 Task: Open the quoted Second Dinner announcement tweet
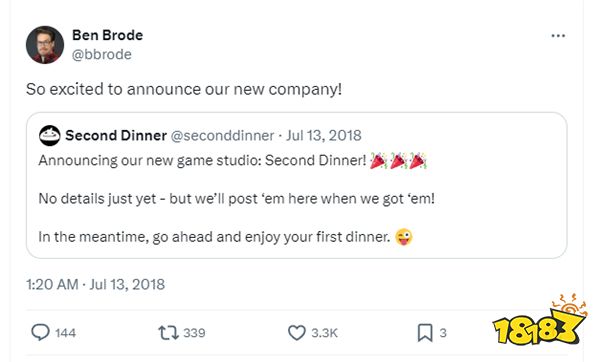tap(297, 185)
